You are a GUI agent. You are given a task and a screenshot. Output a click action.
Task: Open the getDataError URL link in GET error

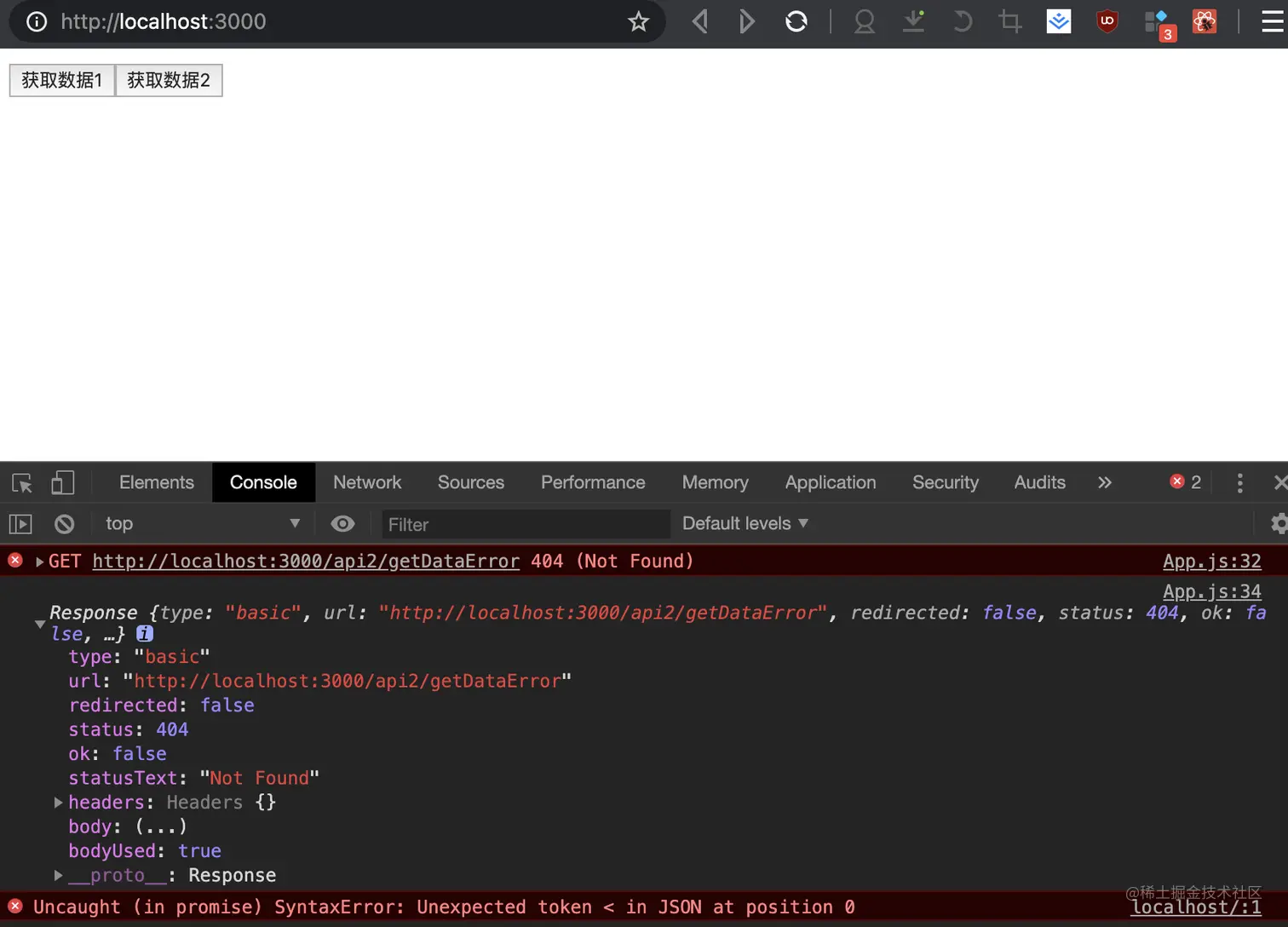(306, 561)
